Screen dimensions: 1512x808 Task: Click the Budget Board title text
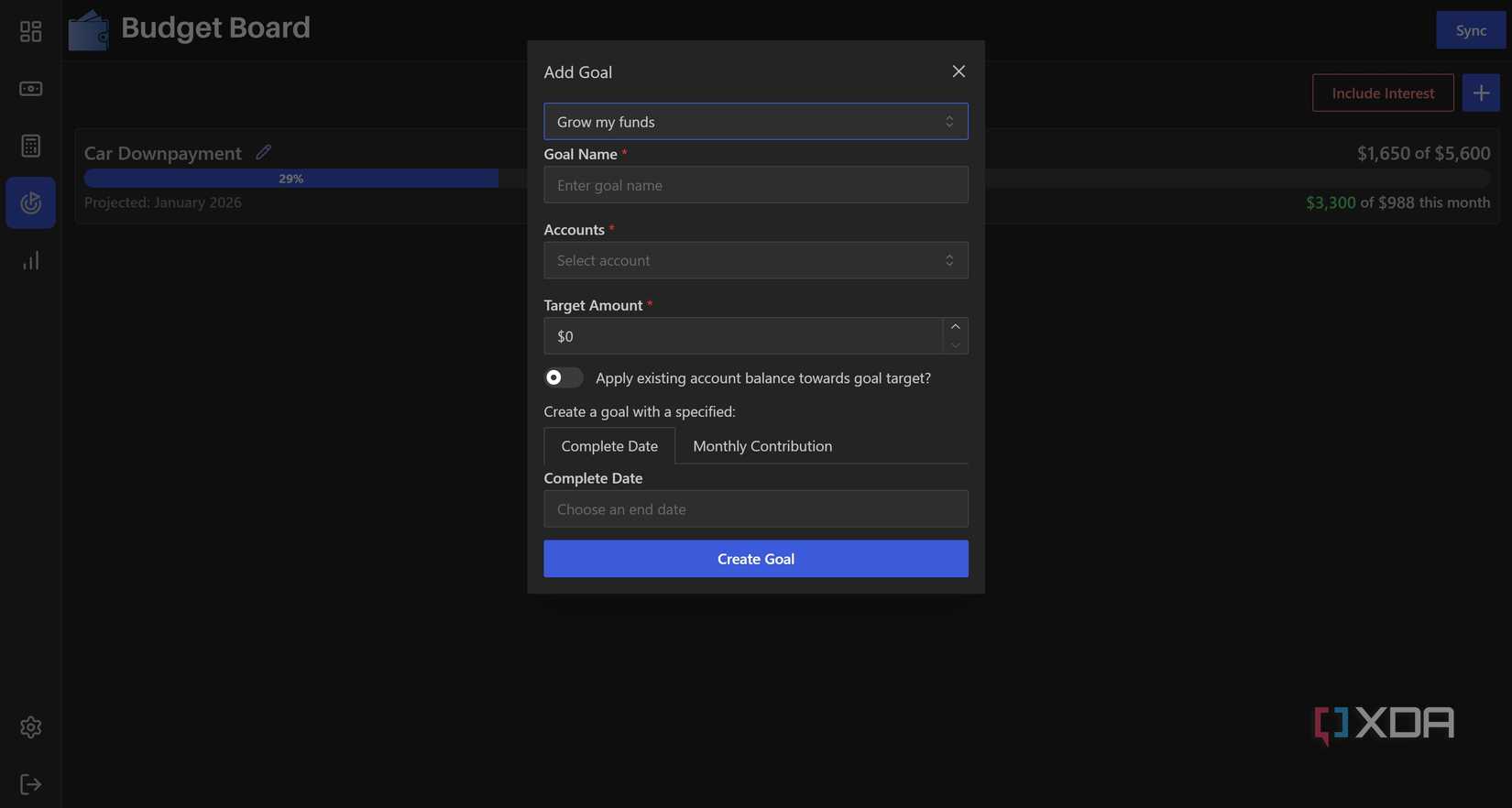tap(215, 27)
